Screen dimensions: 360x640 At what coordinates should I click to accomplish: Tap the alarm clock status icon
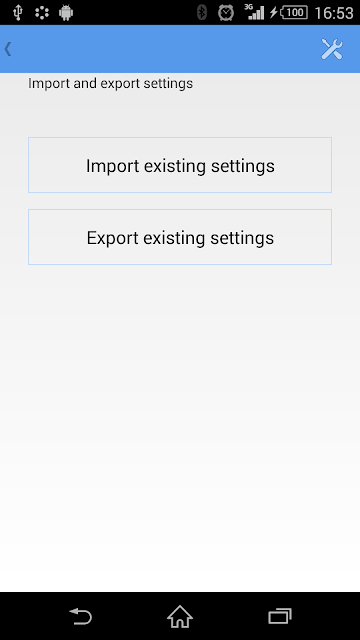226,13
